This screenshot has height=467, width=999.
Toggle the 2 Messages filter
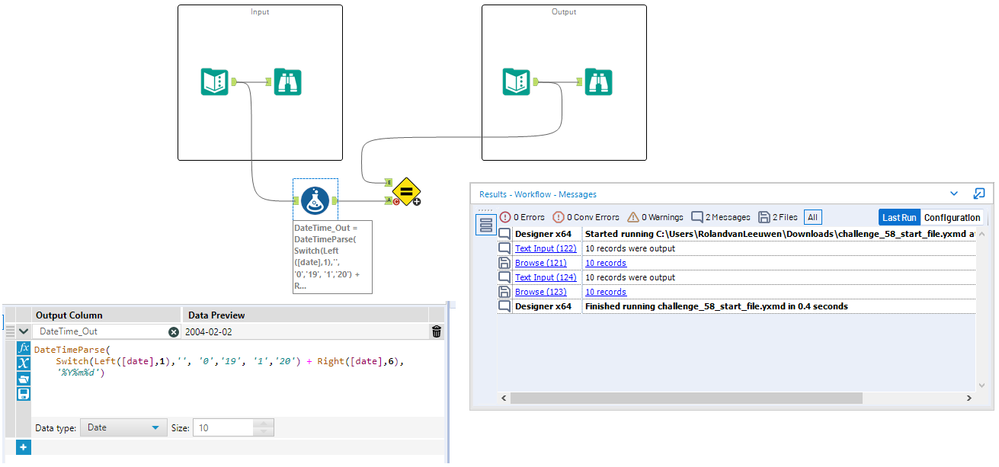pos(720,217)
